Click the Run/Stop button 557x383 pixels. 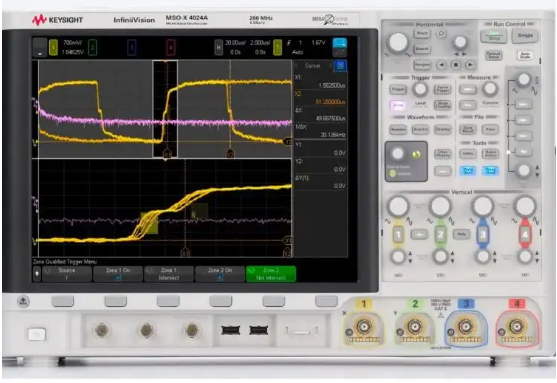click(494, 36)
